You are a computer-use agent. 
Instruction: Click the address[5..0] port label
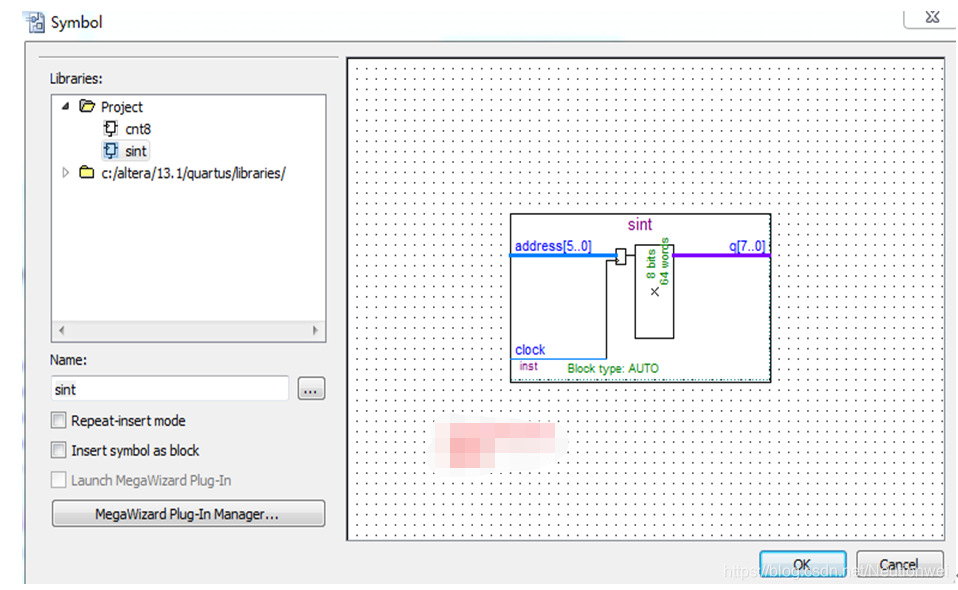point(553,246)
